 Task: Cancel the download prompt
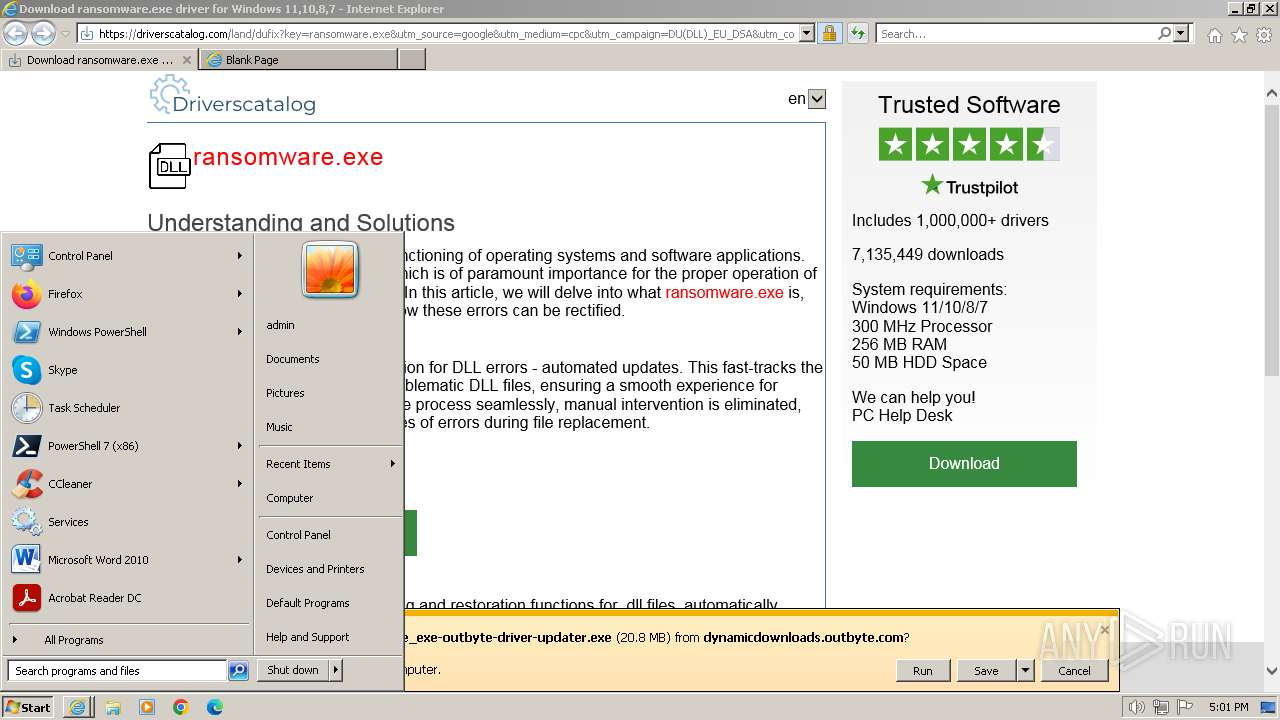1074,670
